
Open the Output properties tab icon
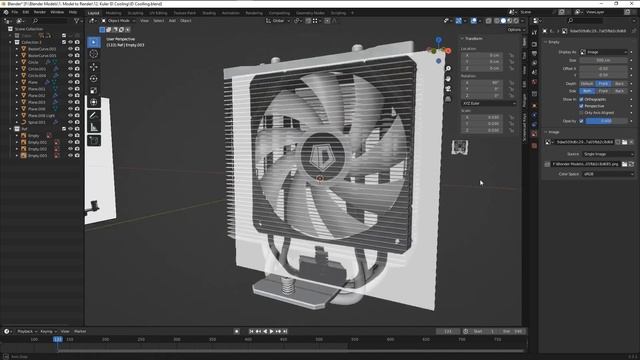tap(534, 53)
